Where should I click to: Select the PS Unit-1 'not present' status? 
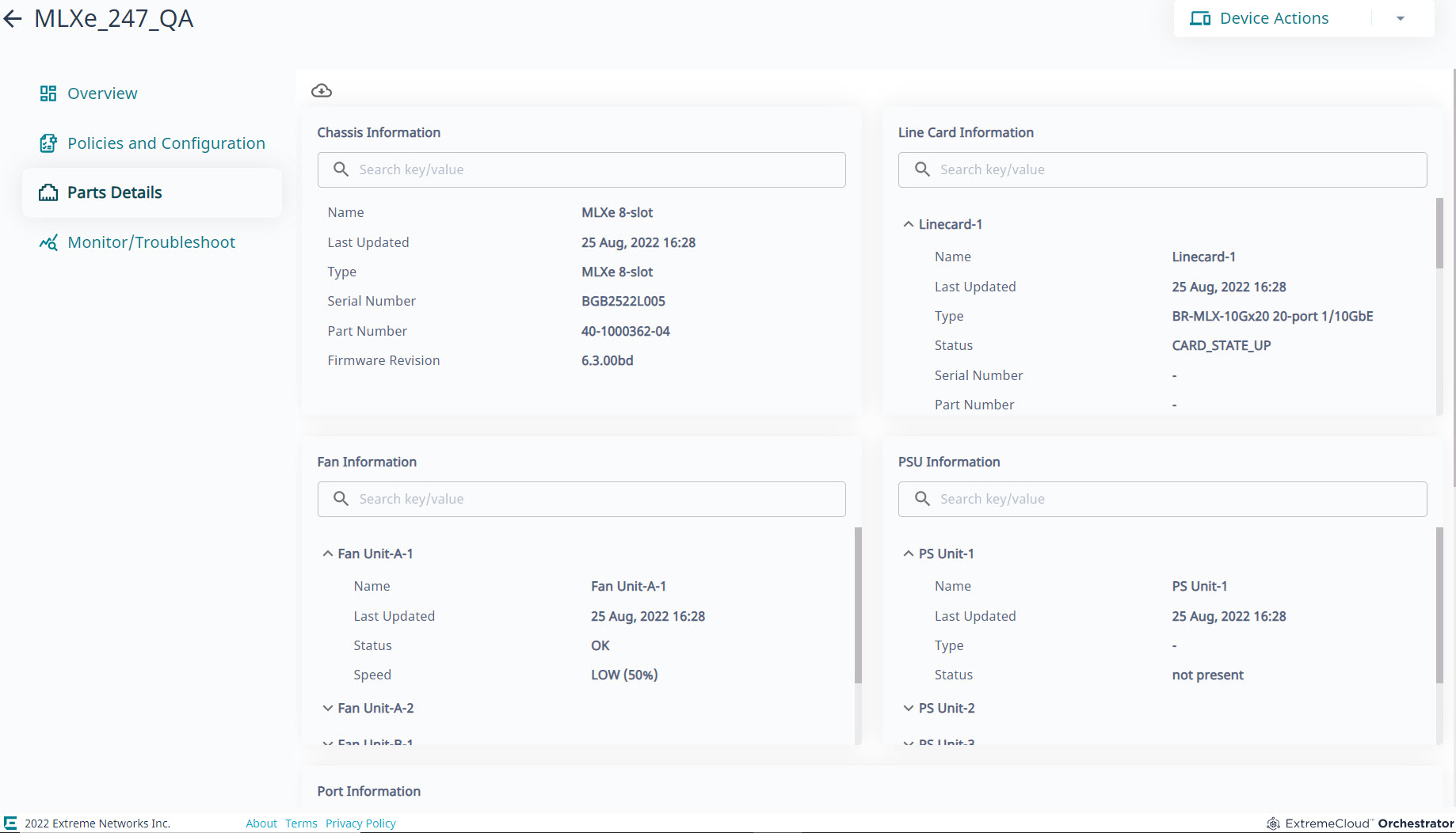click(1208, 675)
